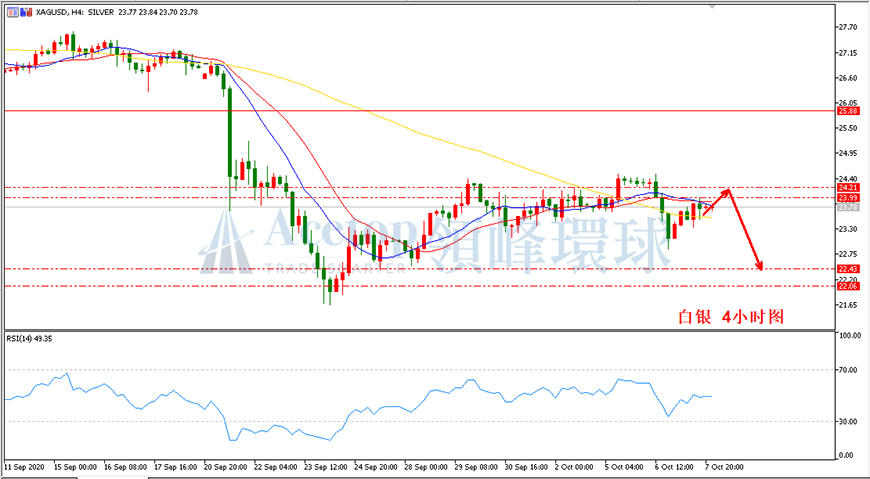This screenshot has height=479, width=870.
Task: Click the 2 Oct 00:00 time label
Action: 575,467
